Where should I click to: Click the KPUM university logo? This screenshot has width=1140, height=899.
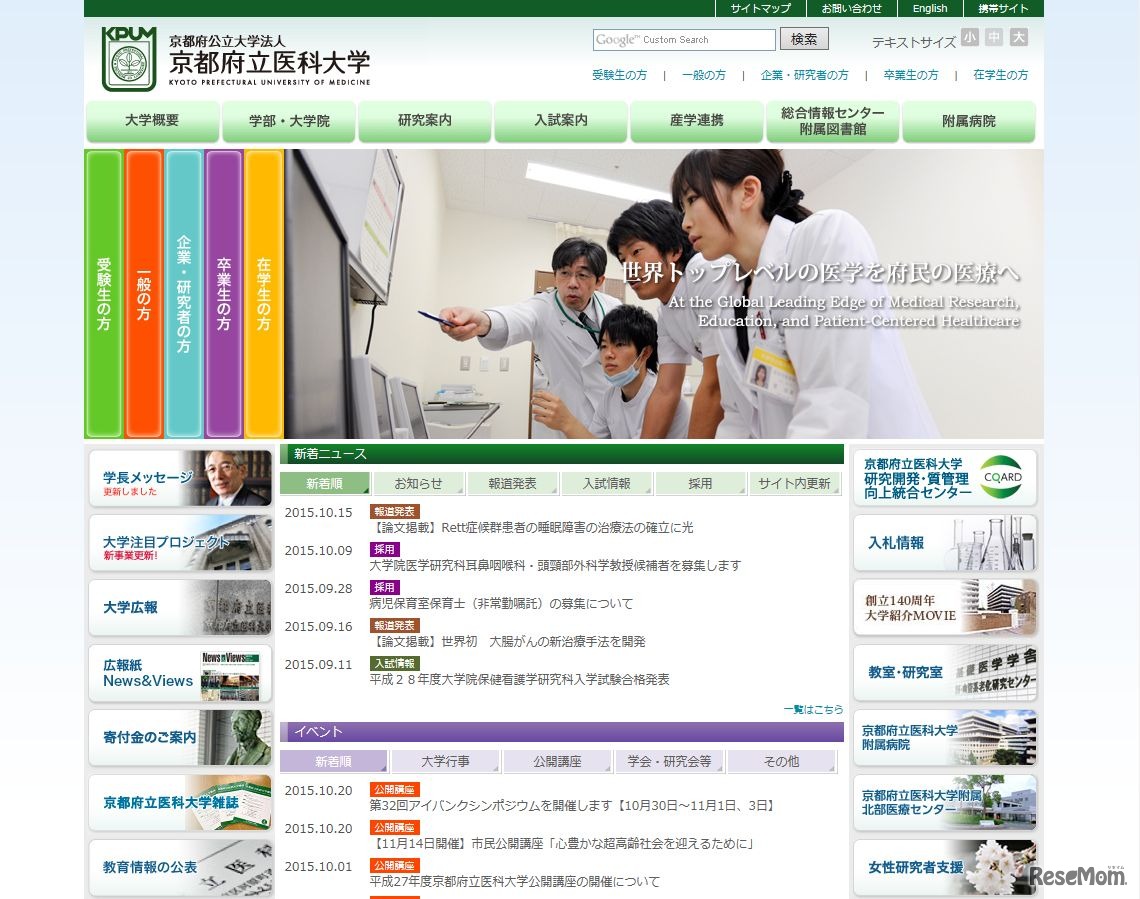coord(130,60)
